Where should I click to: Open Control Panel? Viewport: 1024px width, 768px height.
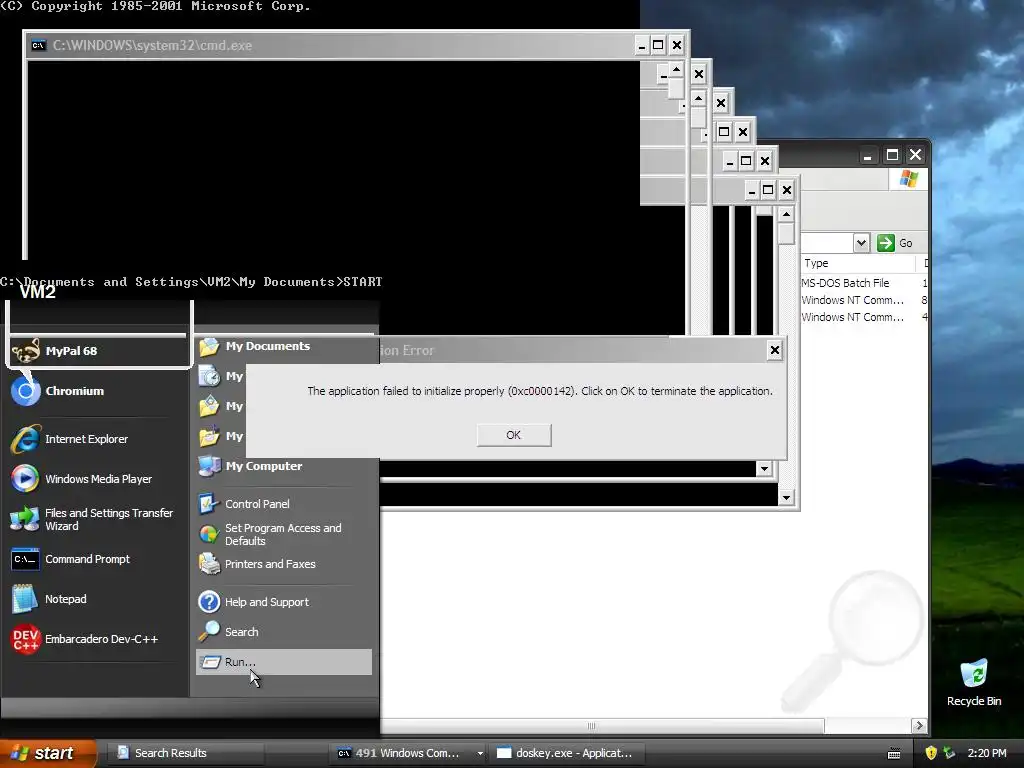coord(284,504)
